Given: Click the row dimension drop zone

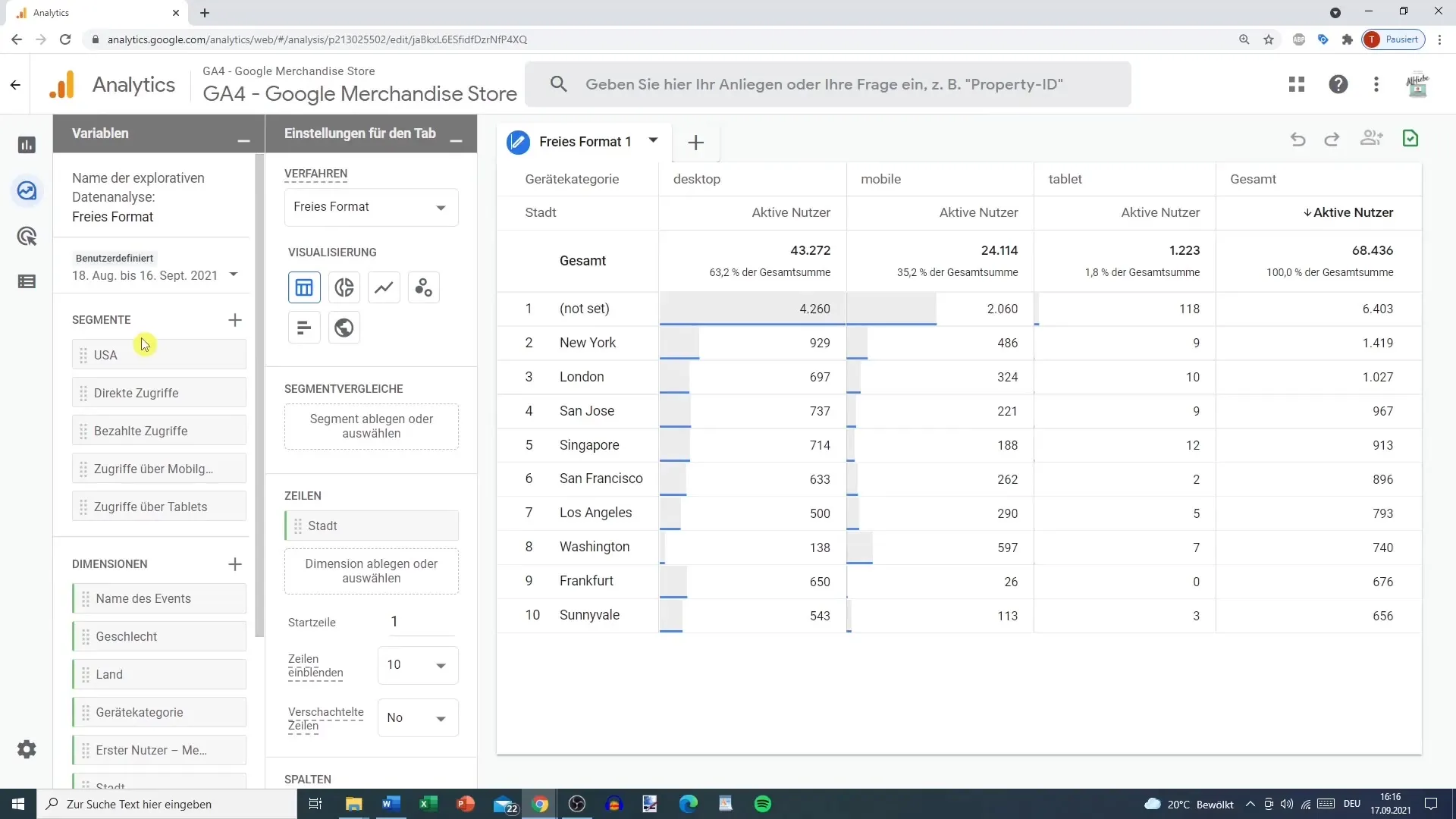Looking at the screenshot, I should click(372, 571).
